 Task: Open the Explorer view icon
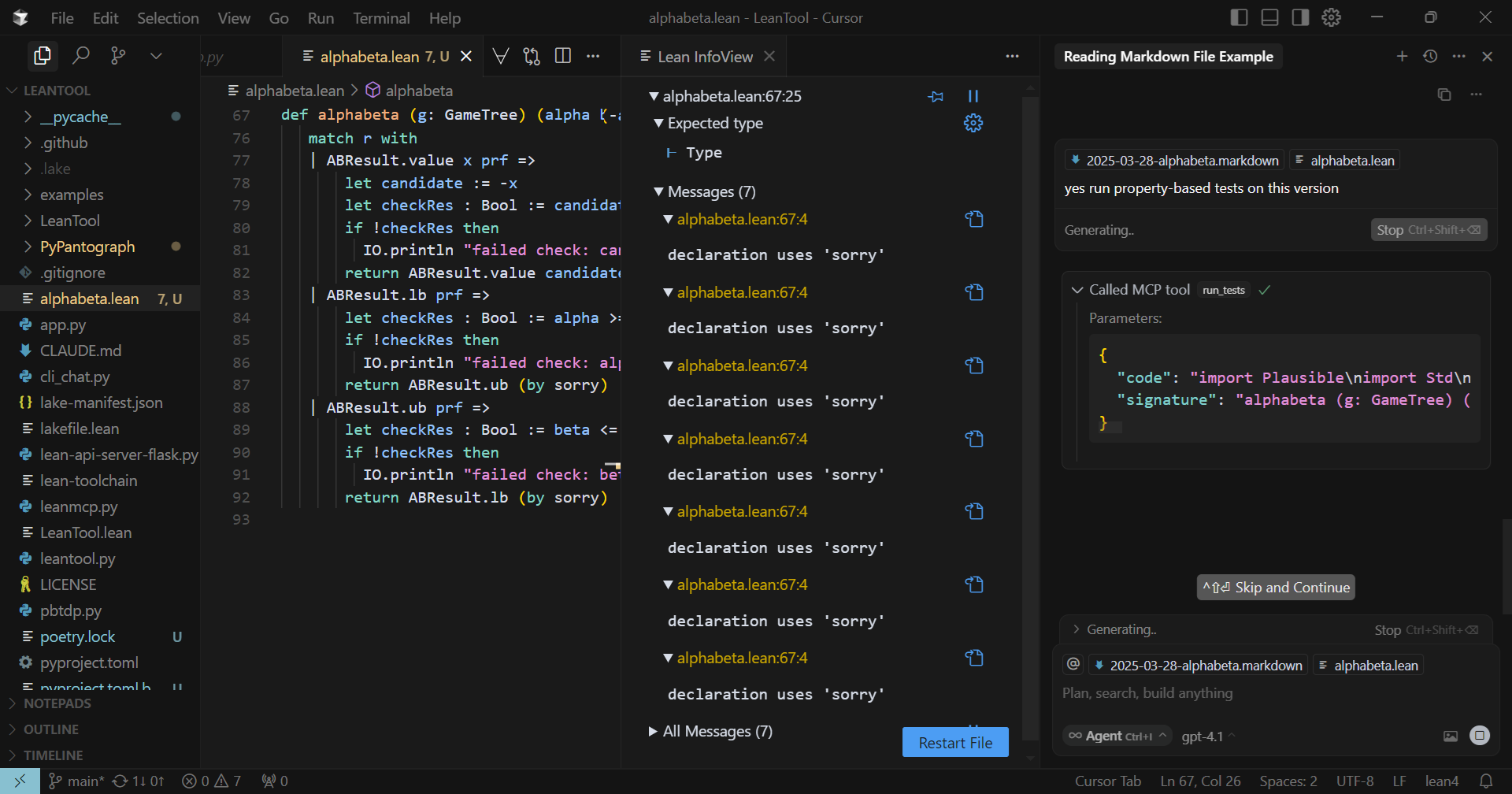click(x=43, y=56)
